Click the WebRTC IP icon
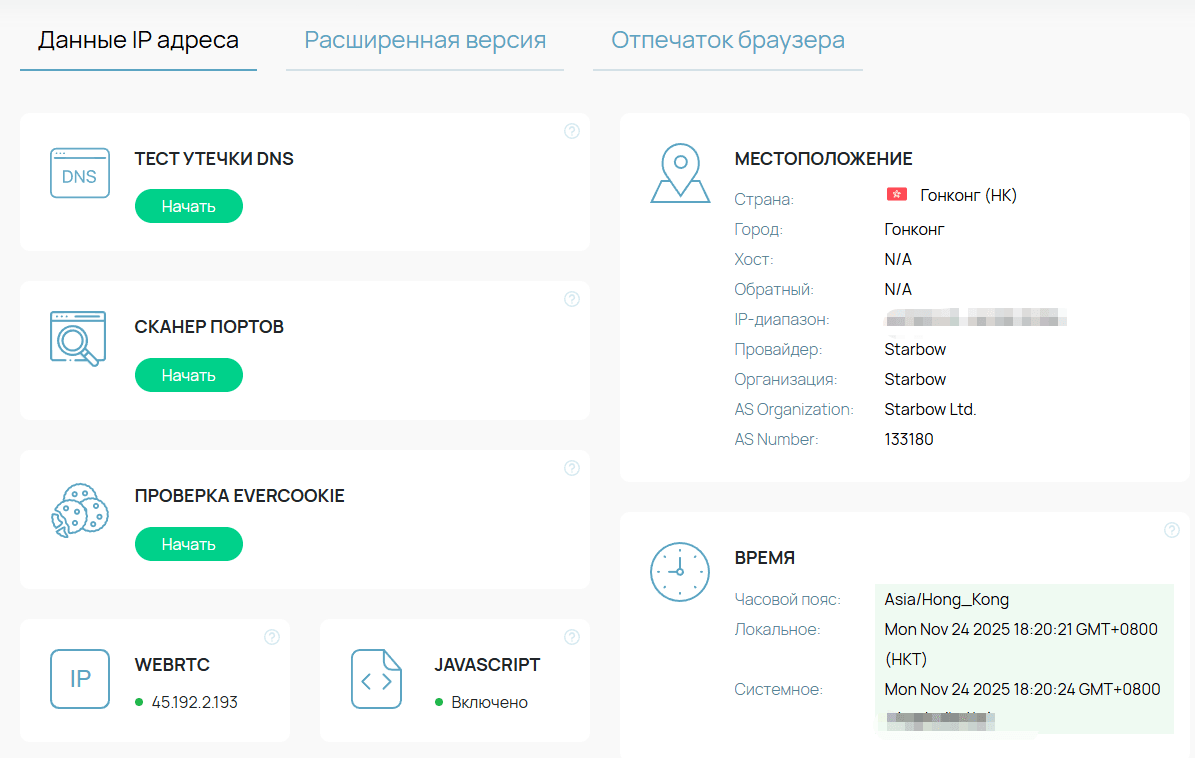 pos(80,679)
